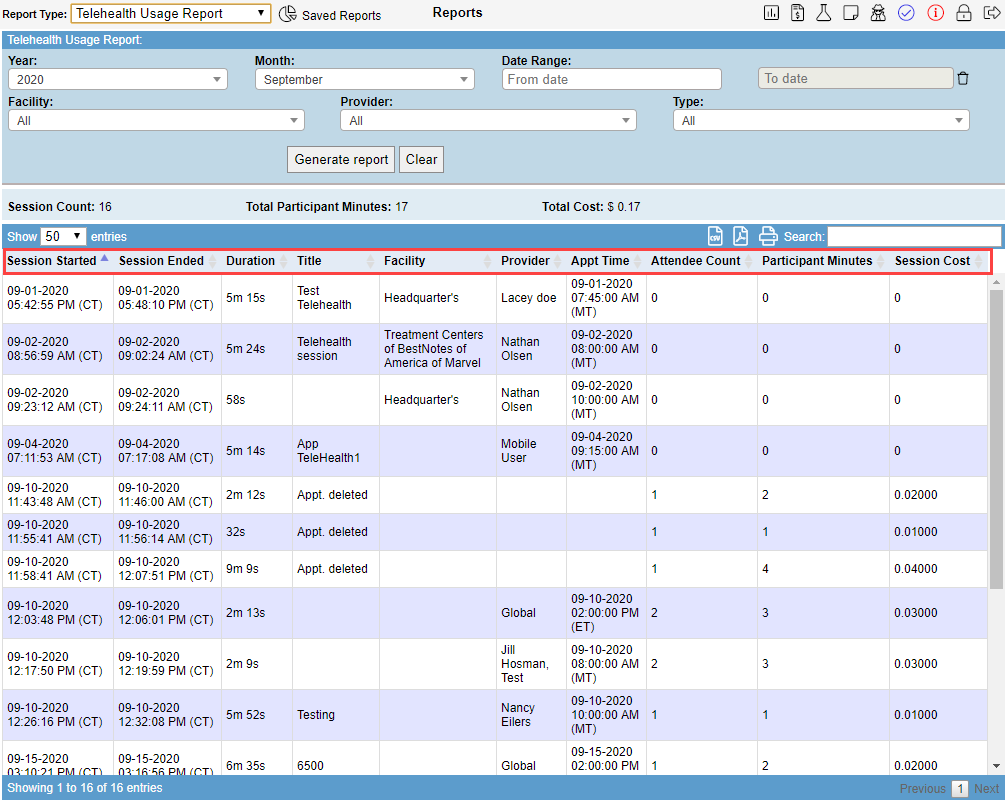Sort by Attendee Count column
The height and width of the screenshot is (800, 1005).
click(x=702, y=261)
